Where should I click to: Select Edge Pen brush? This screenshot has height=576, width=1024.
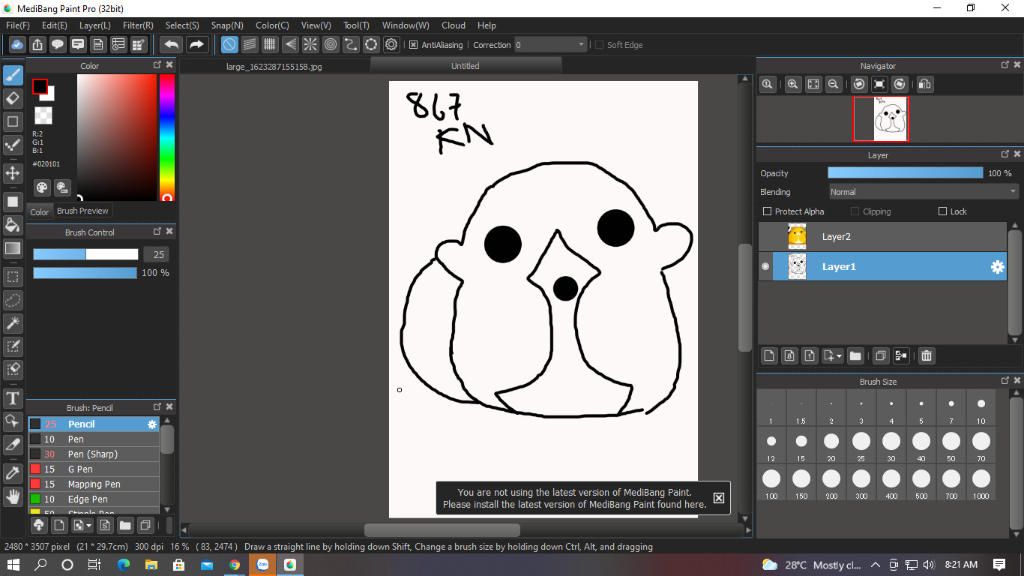94,499
